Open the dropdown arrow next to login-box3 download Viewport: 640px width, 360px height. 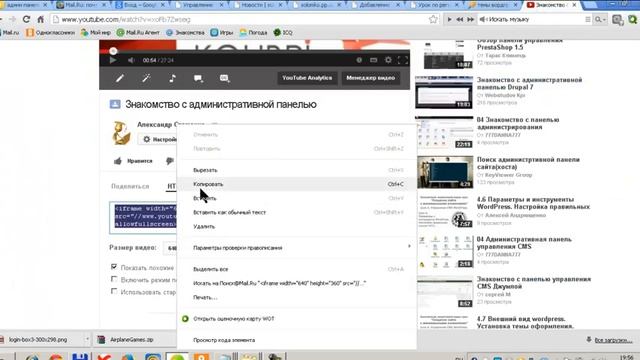(x=87, y=340)
